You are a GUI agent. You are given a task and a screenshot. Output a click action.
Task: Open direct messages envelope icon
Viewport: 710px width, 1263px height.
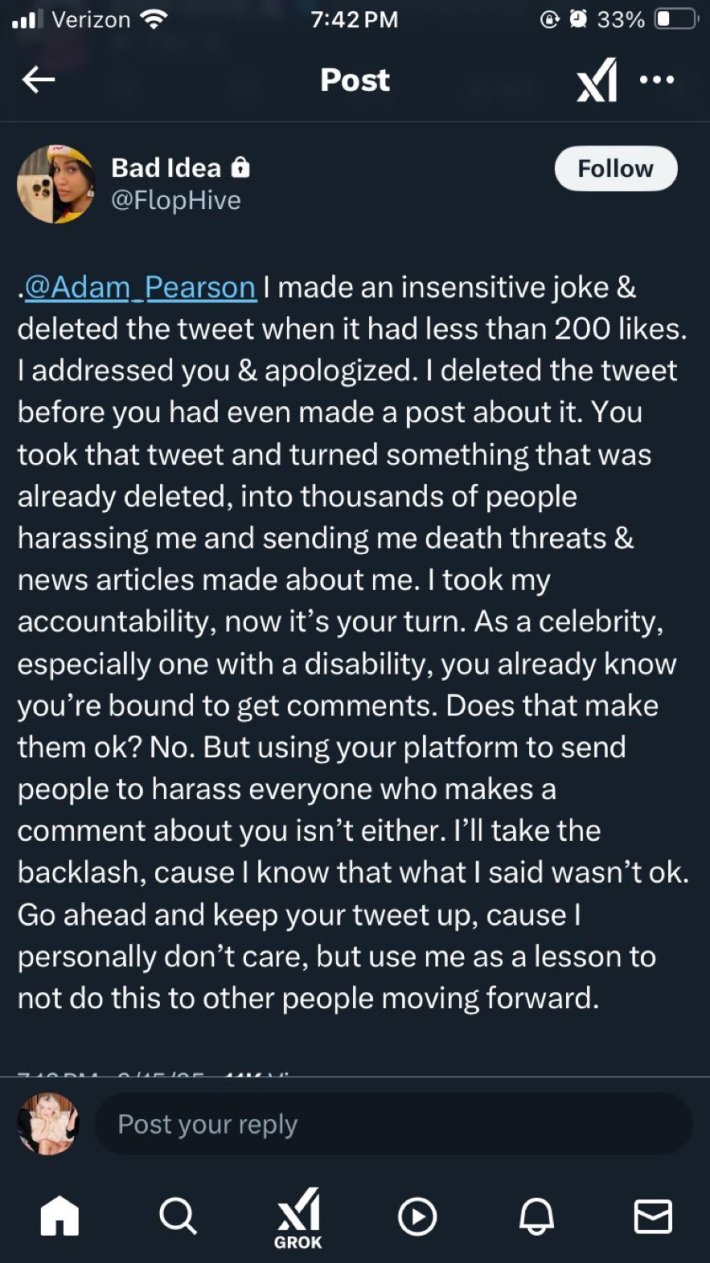(x=653, y=1217)
